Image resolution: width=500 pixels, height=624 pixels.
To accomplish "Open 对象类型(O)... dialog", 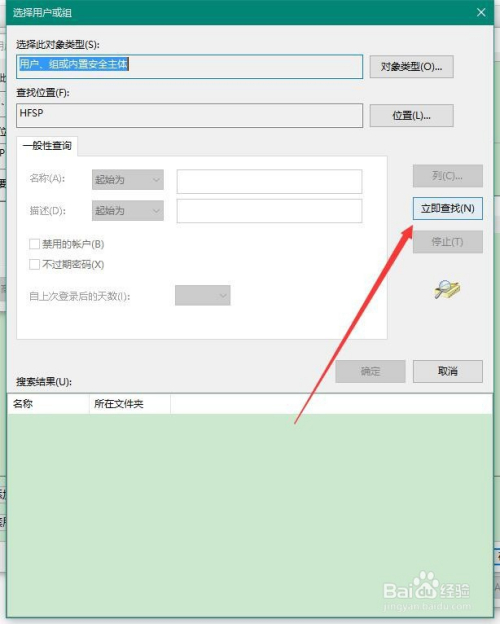I will [x=411, y=66].
